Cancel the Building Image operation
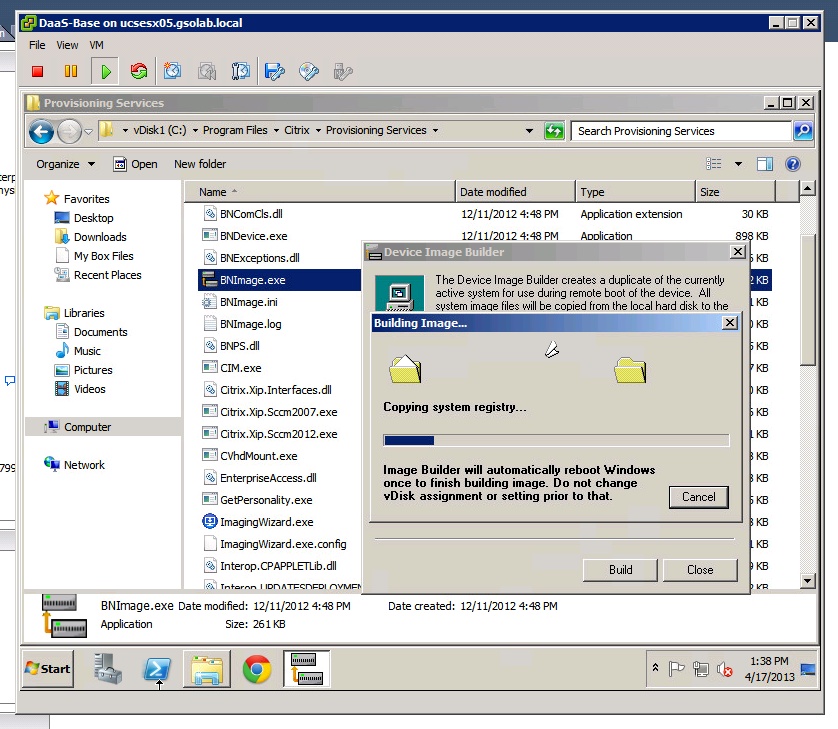The height and width of the screenshot is (729, 838). 698,497
